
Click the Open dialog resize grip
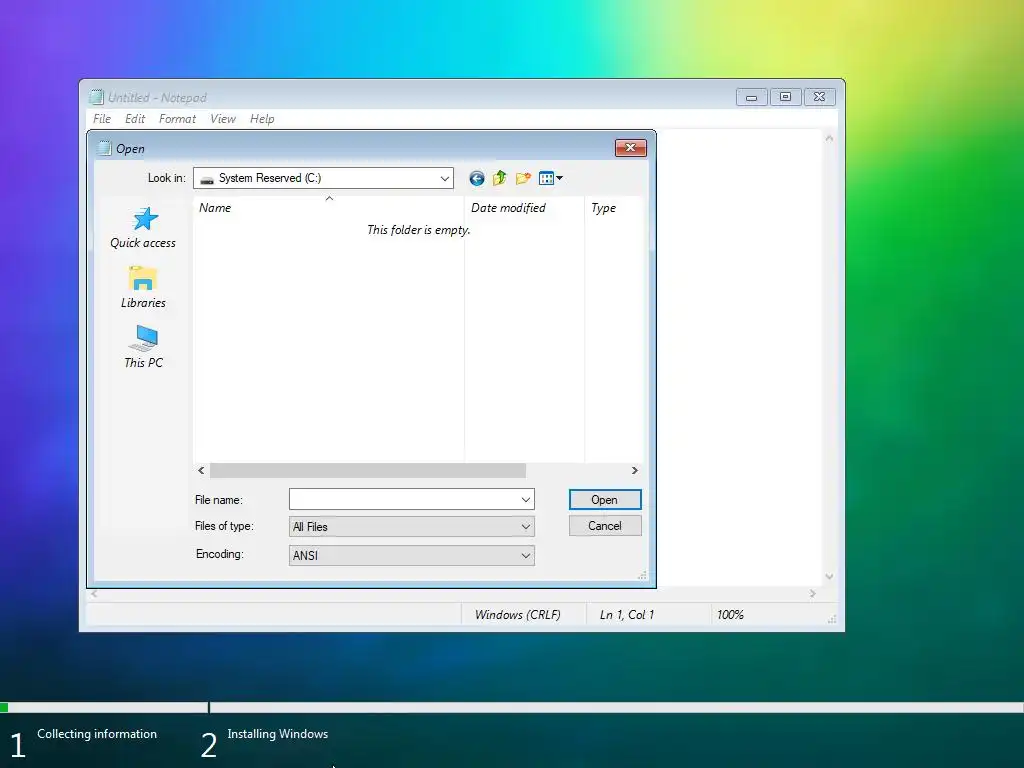tap(642, 575)
